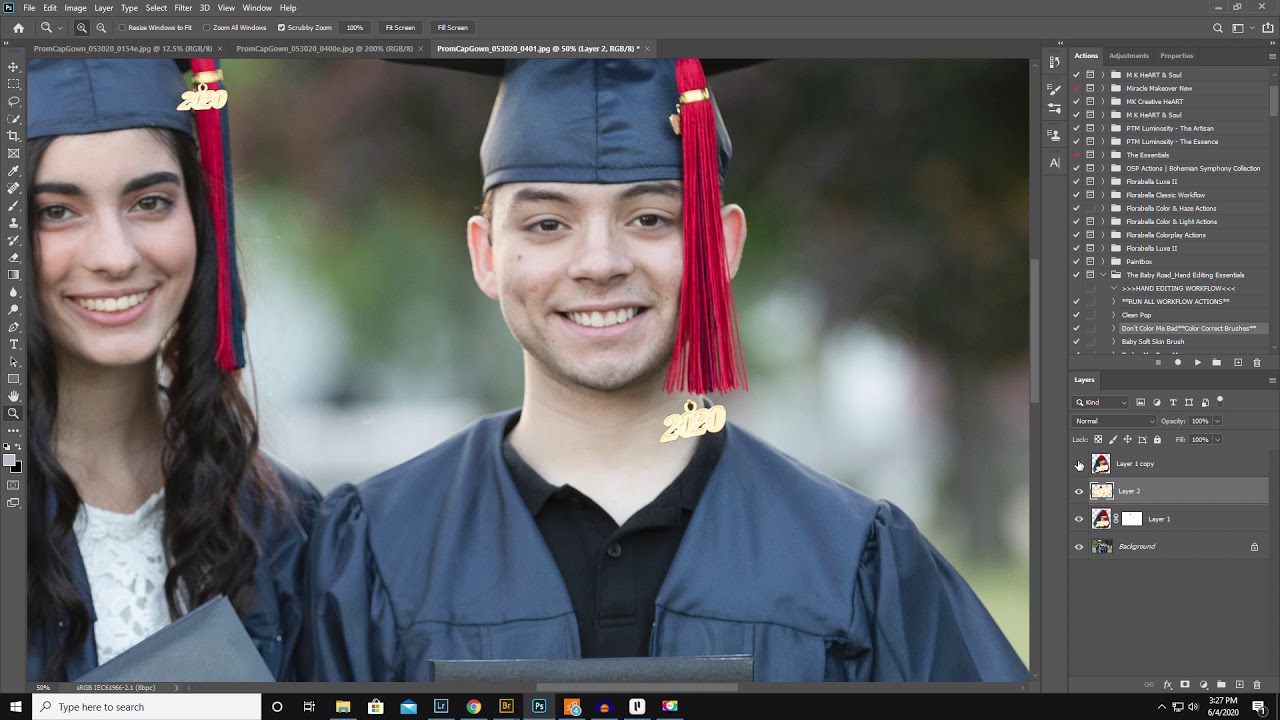Select the Eyedropper tool

click(13, 171)
